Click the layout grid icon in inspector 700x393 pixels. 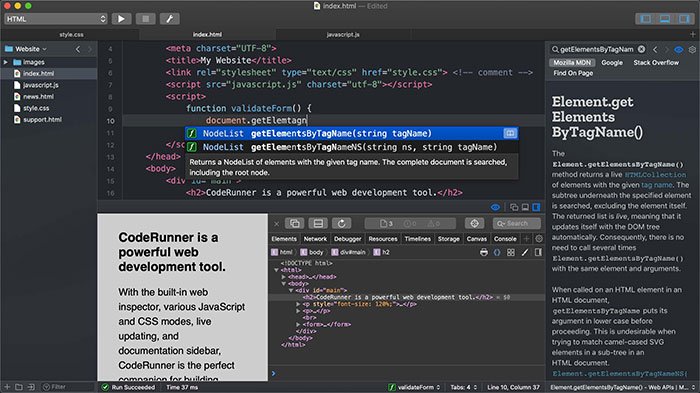tap(511, 252)
